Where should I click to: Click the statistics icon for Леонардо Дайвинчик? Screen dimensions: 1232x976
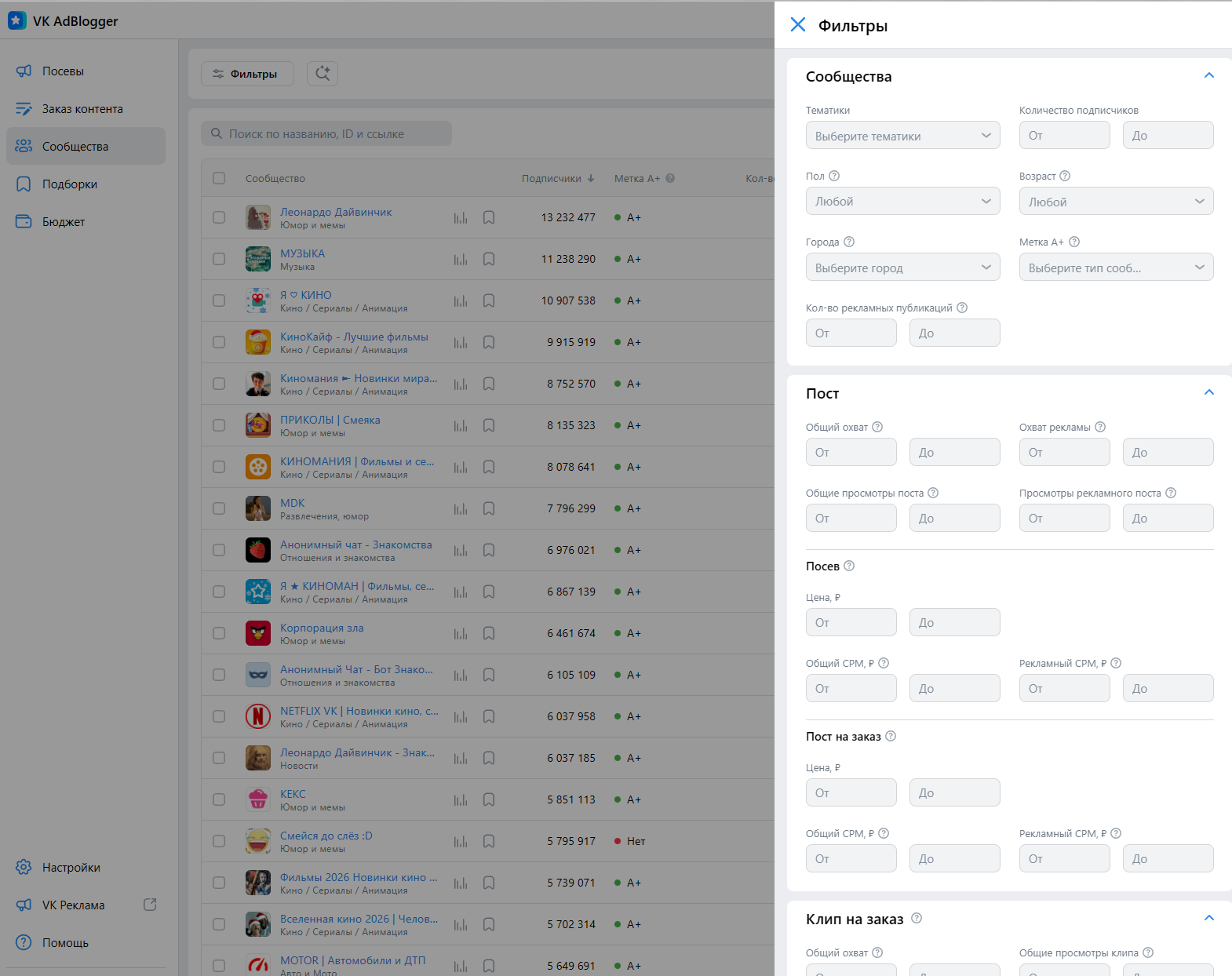(x=461, y=218)
